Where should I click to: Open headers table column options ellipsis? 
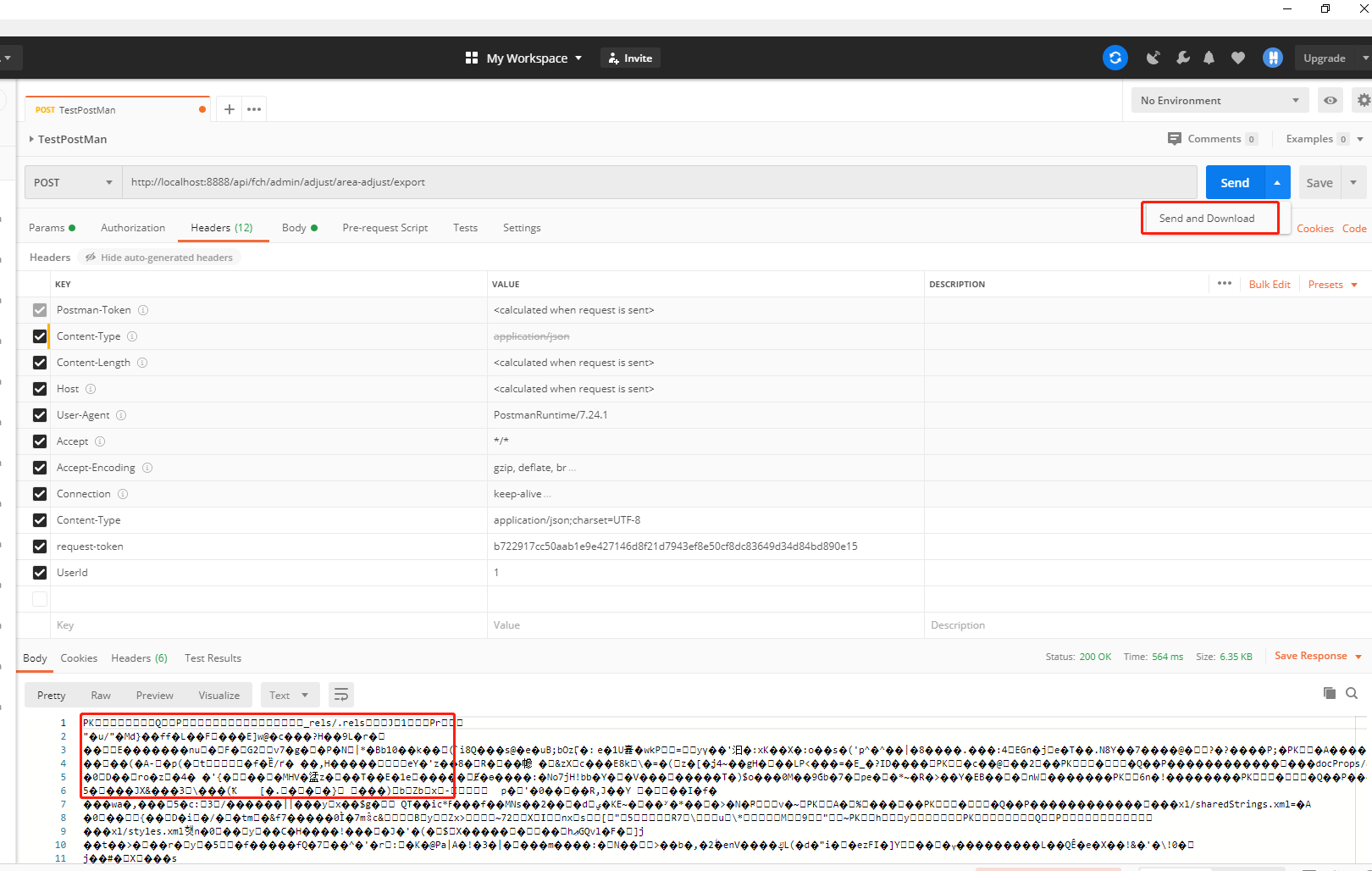coord(1225,284)
